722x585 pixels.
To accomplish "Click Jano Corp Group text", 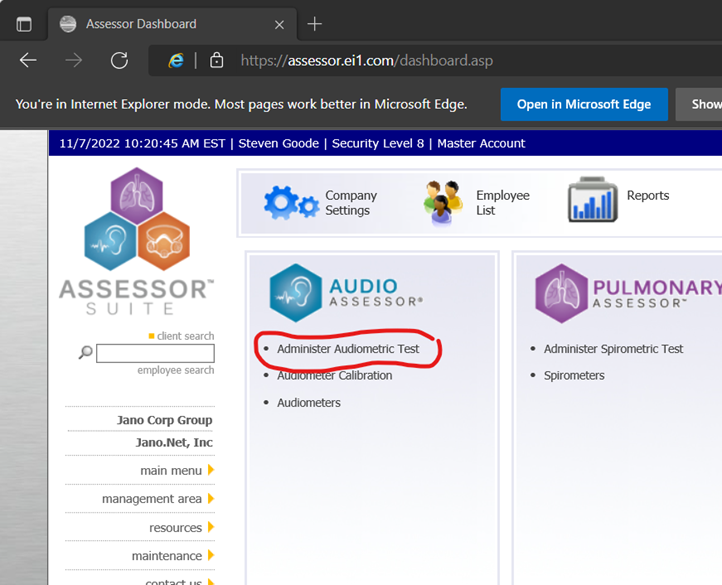I will [x=164, y=420].
